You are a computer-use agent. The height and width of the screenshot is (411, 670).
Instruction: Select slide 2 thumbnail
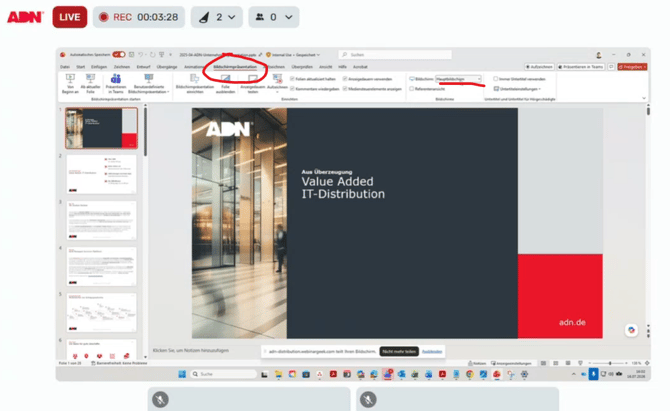pos(101,174)
